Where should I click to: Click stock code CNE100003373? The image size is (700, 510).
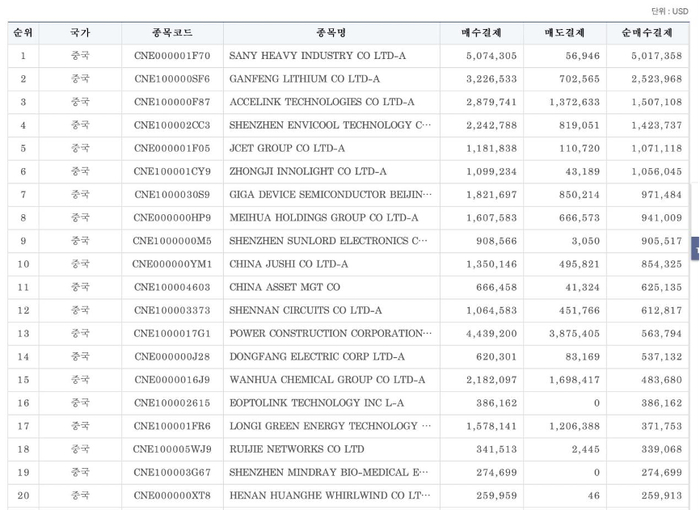[x=172, y=310]
